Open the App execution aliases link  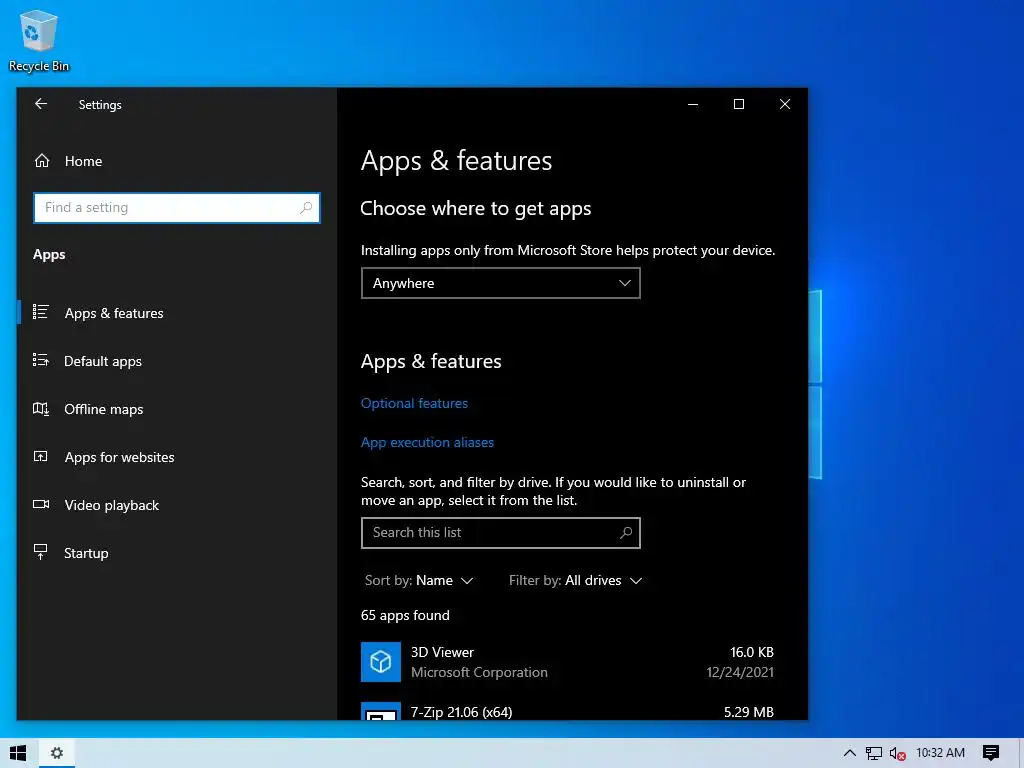427,442
